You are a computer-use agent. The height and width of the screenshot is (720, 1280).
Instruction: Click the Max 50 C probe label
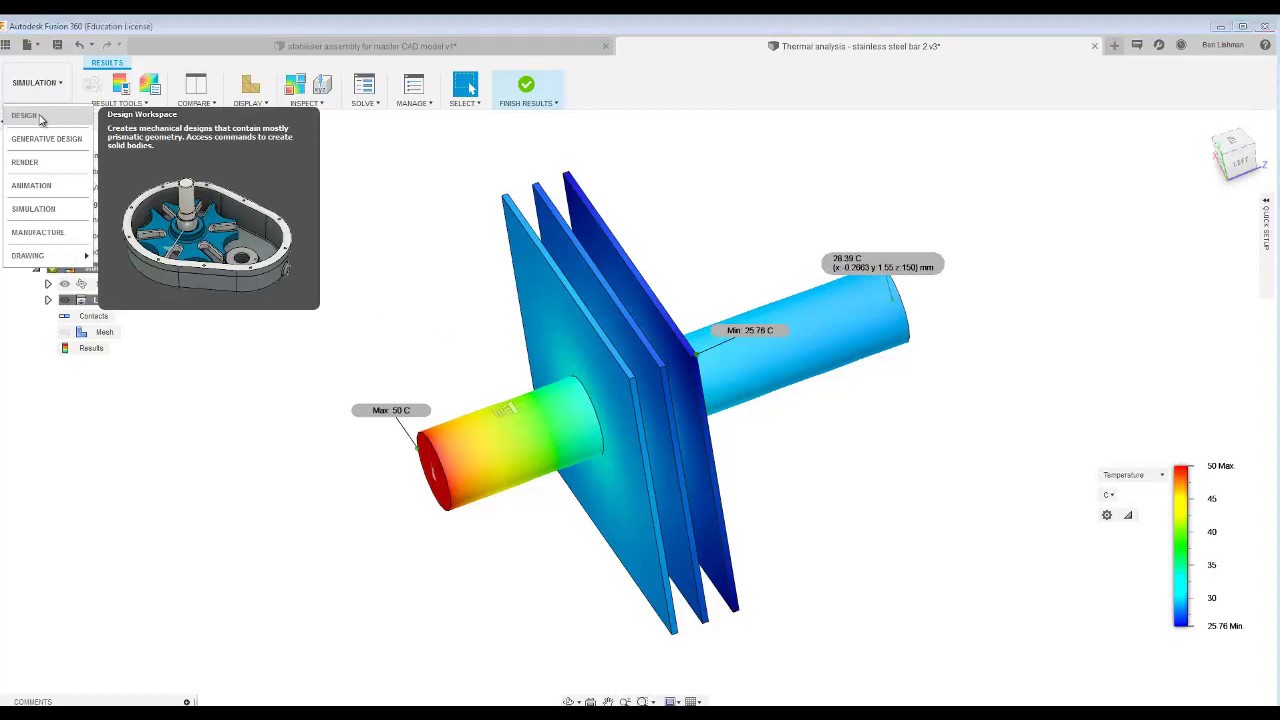391,410
